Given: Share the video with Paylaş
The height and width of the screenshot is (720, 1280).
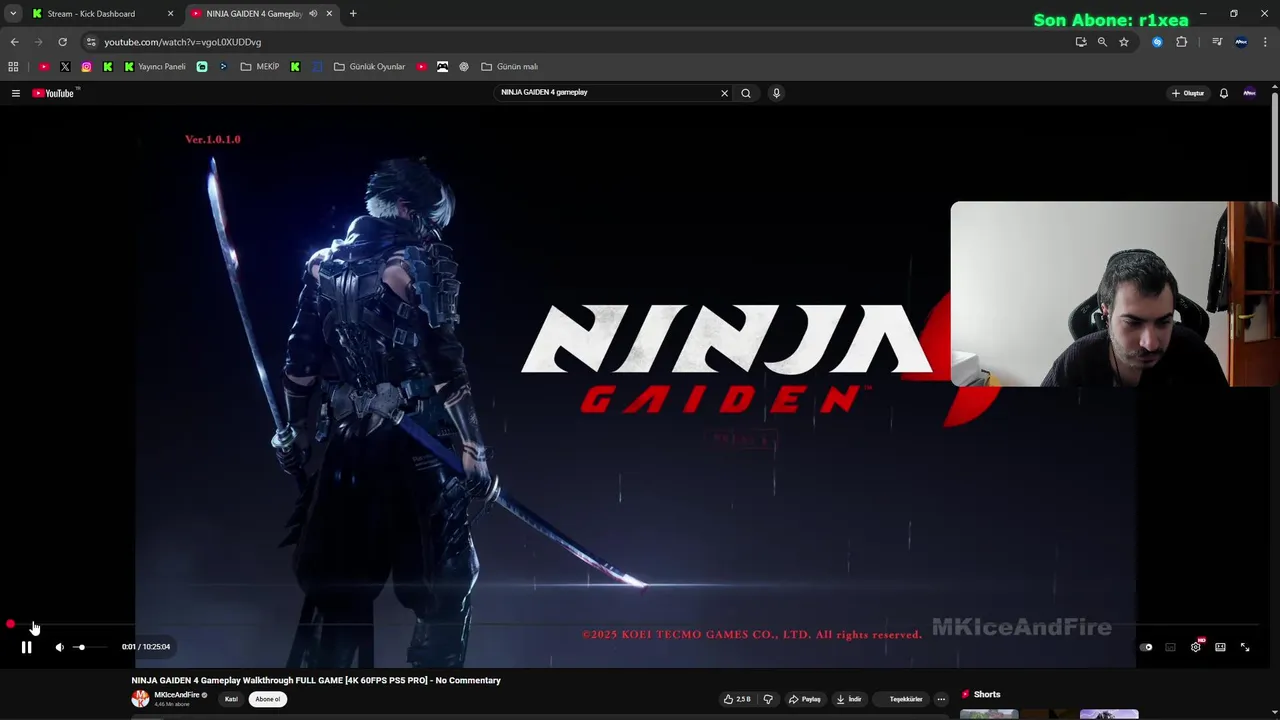Looking at the screenshot, I should tap(805, 699).
